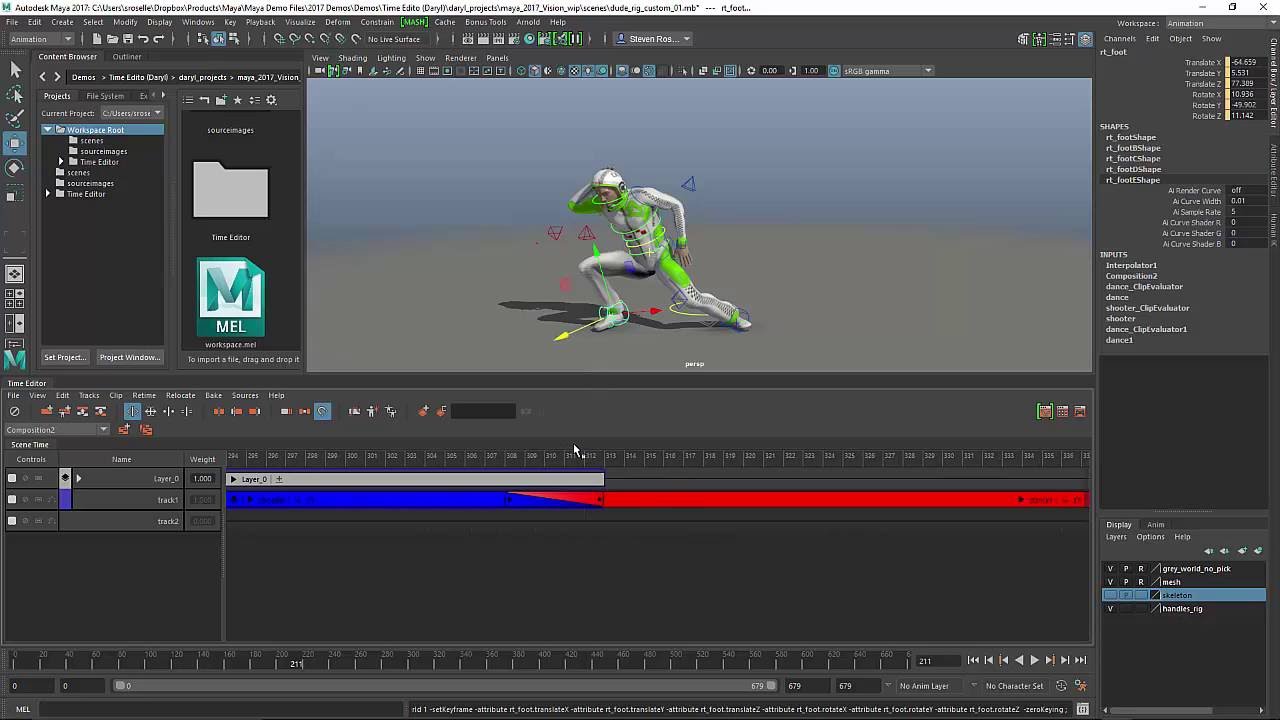Toggle P playback of grey_world_no_pick layer

pyautogui.click(x=1126, y=569)
